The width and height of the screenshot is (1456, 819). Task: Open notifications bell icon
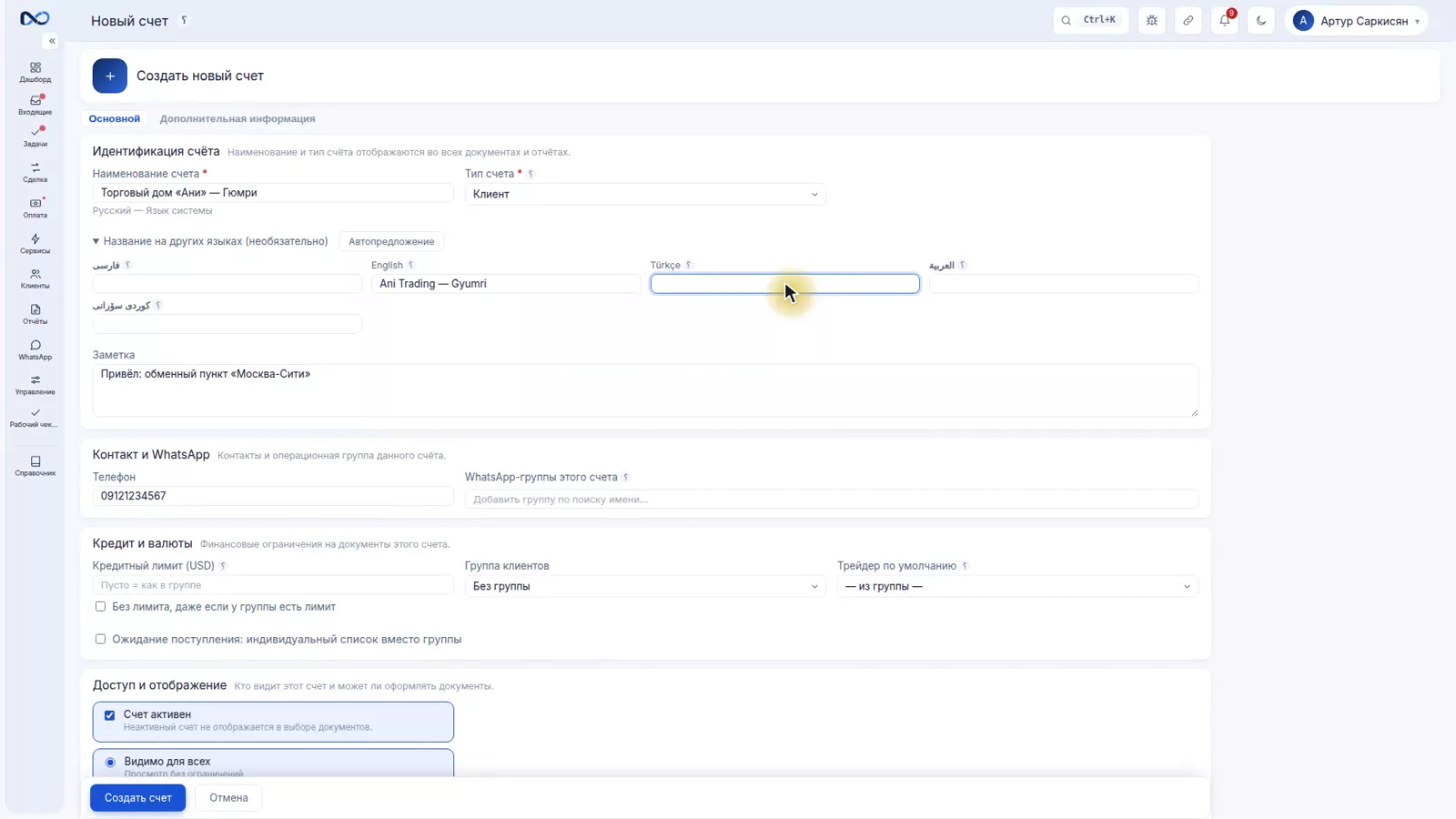pos(1225,20)
